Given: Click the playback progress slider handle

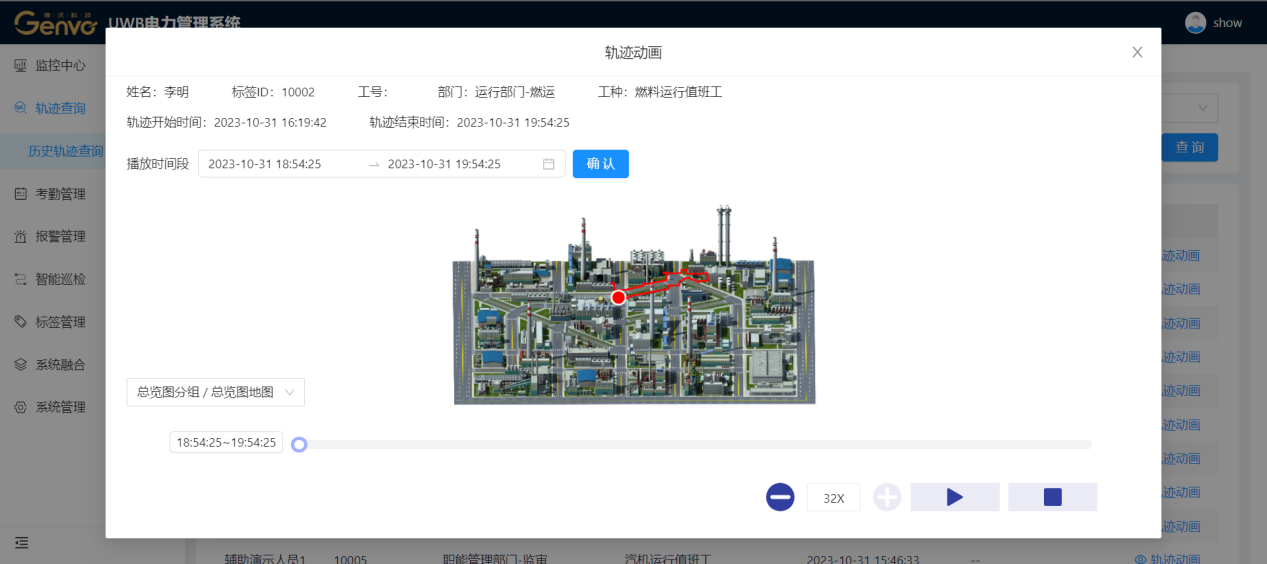Looking at the screenshot, I should (x=298, y=444).
